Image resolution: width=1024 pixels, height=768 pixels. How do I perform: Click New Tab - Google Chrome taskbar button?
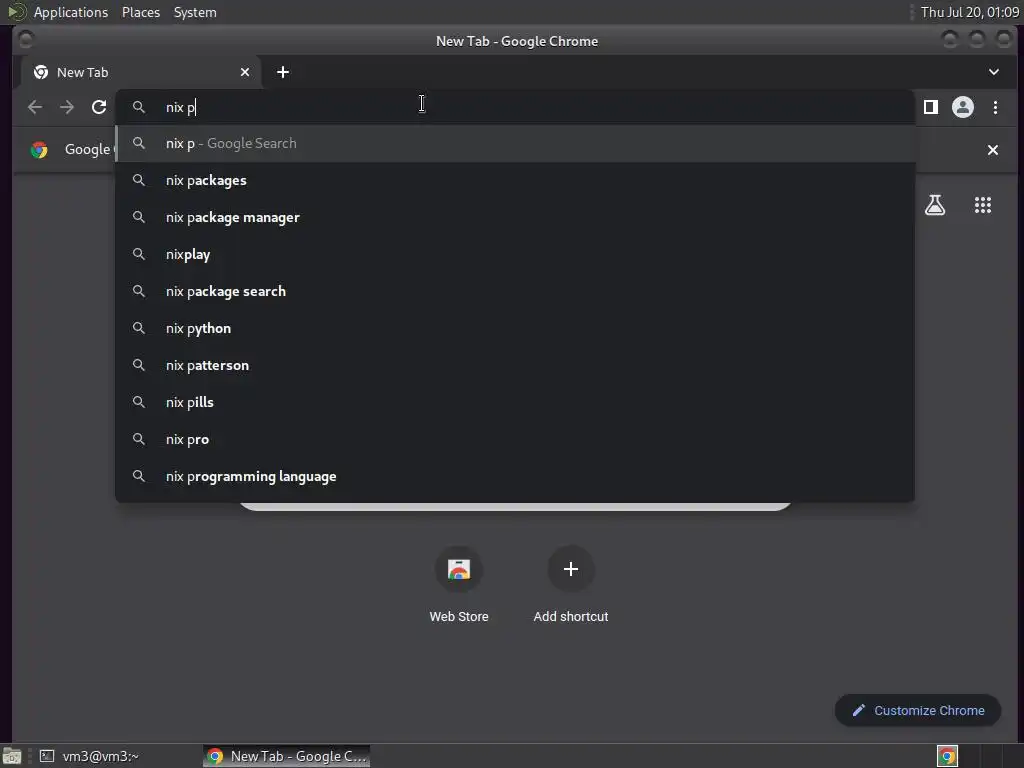(x=287, y=756)
